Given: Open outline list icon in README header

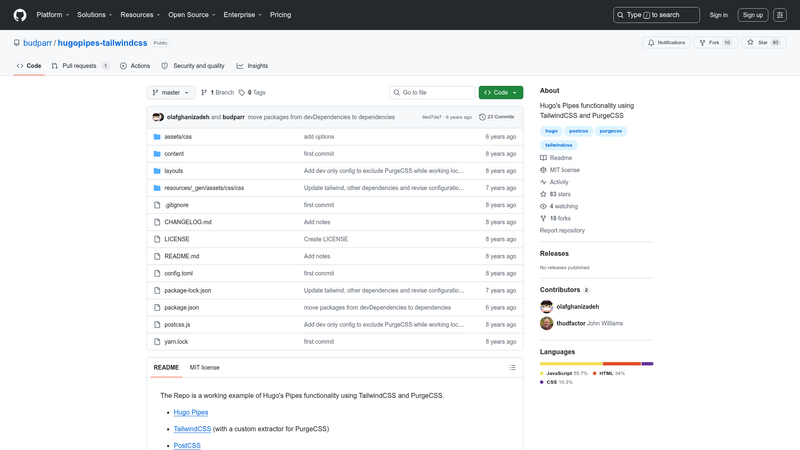Looking at the screenshot, I should pos(512,367).
